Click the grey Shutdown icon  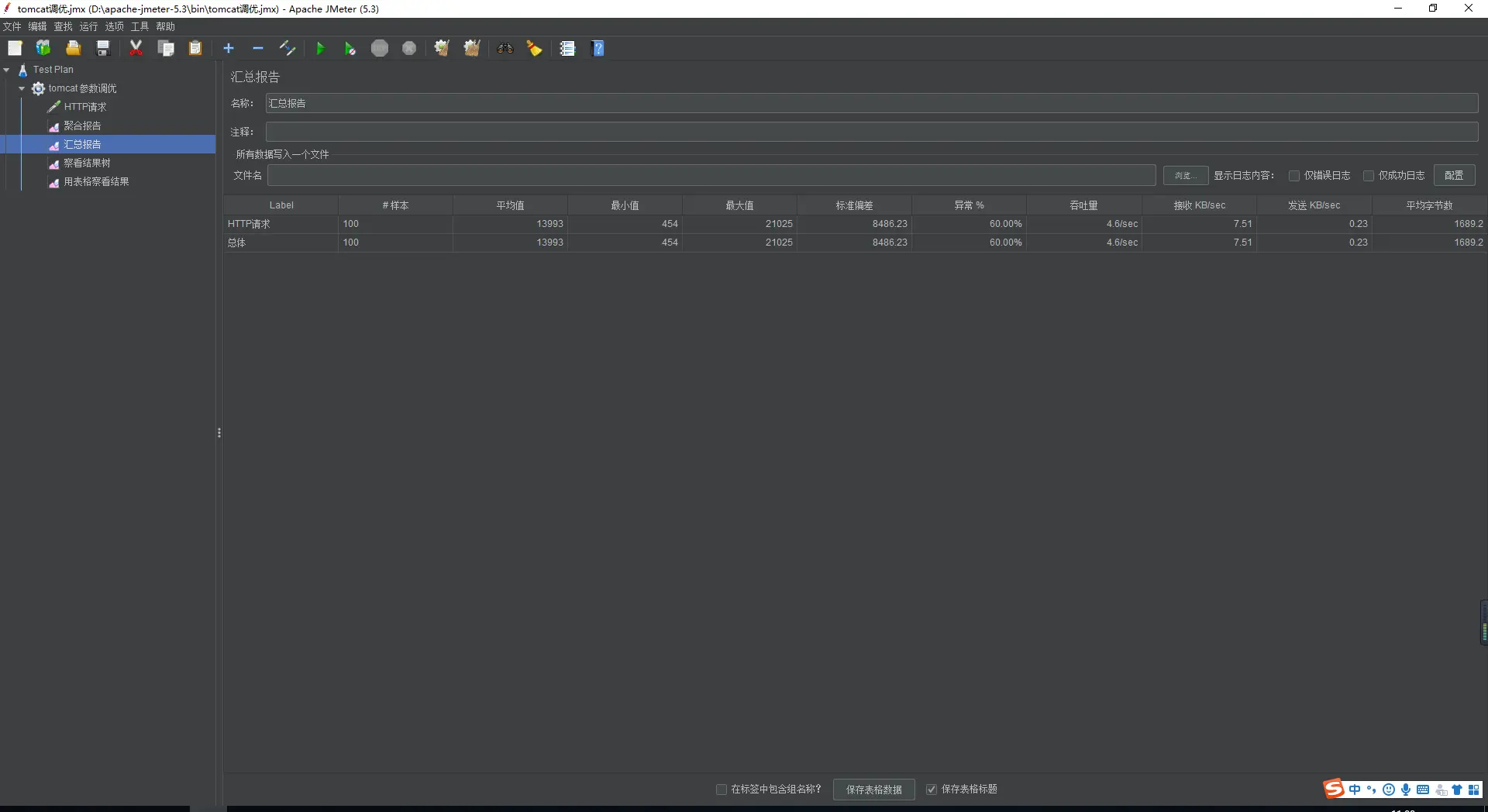pos(409,48)
